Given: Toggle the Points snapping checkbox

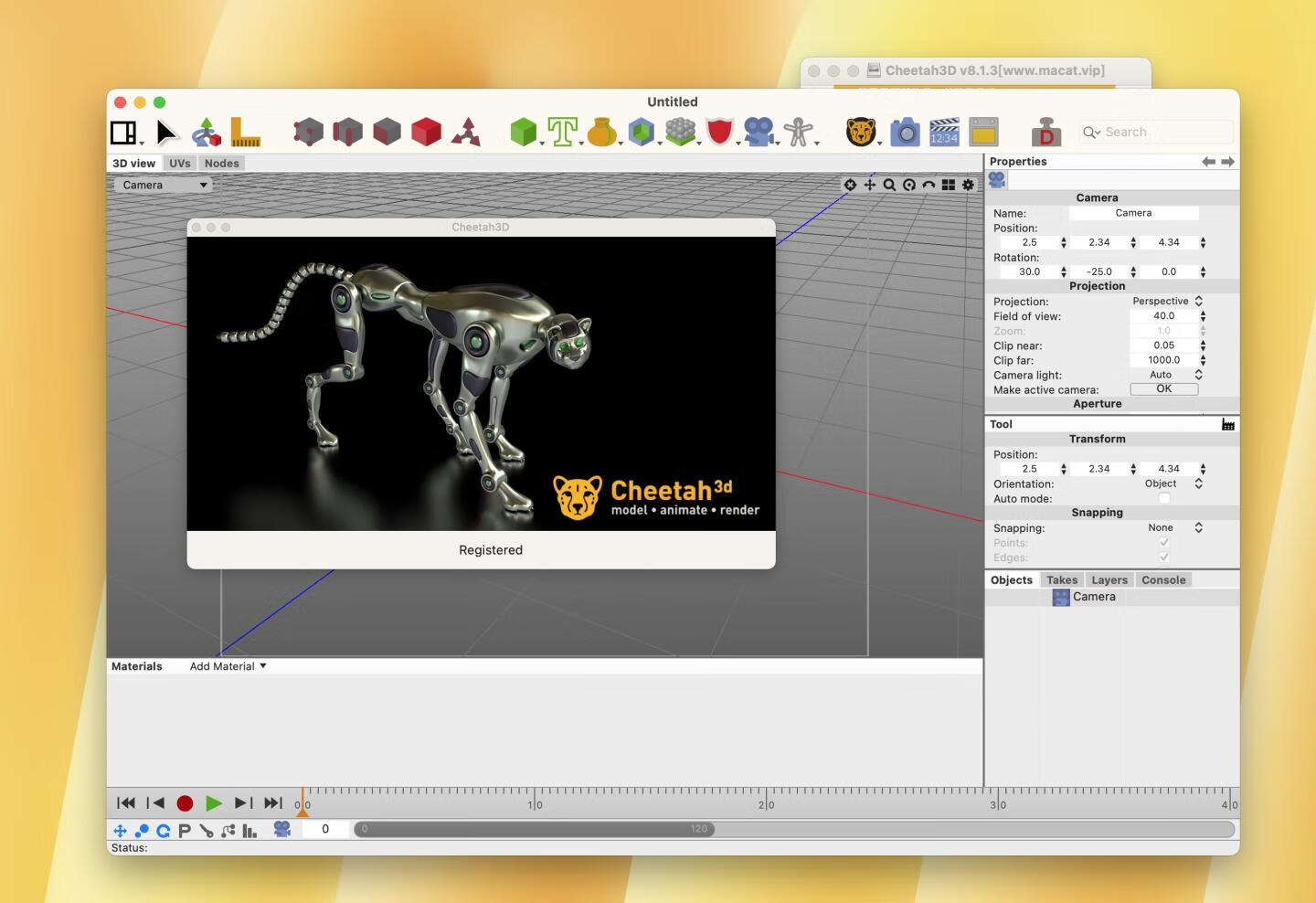Looking at the screenshot, I should [1164, 543].
